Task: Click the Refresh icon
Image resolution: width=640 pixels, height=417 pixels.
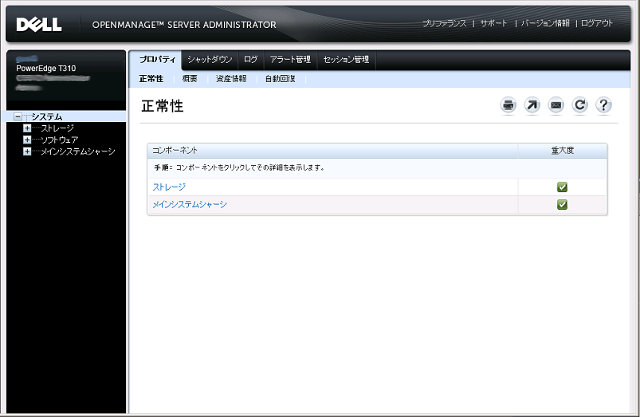Action: coord(580,105)
